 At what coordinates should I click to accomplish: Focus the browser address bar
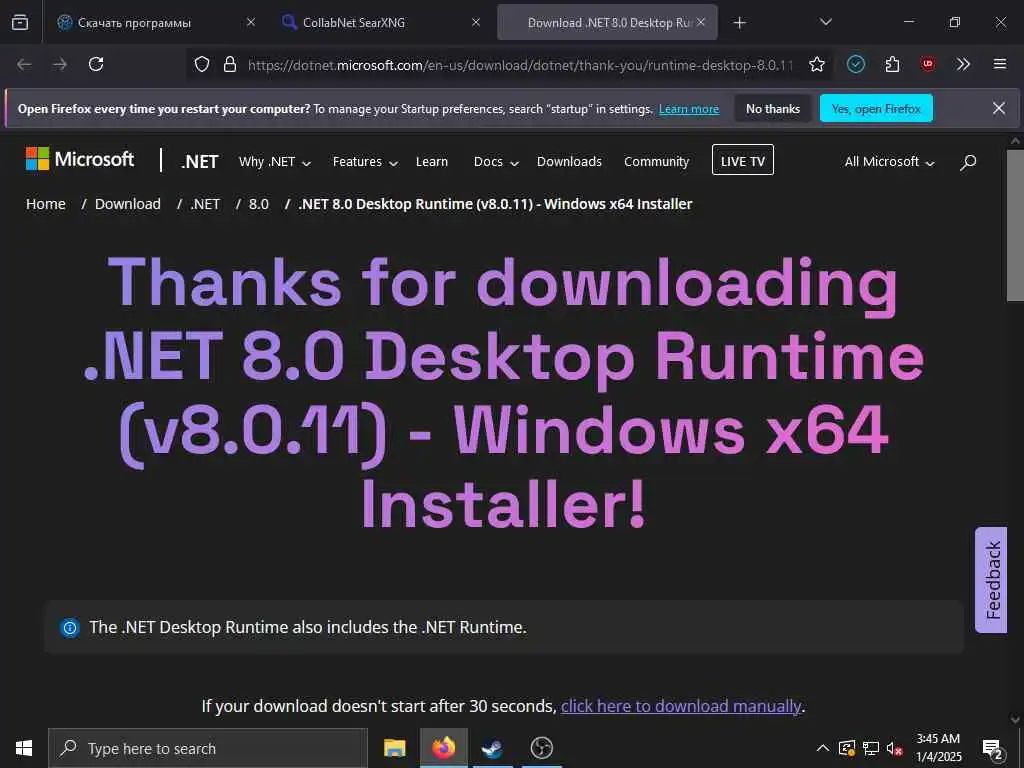(x=519, y=64)
